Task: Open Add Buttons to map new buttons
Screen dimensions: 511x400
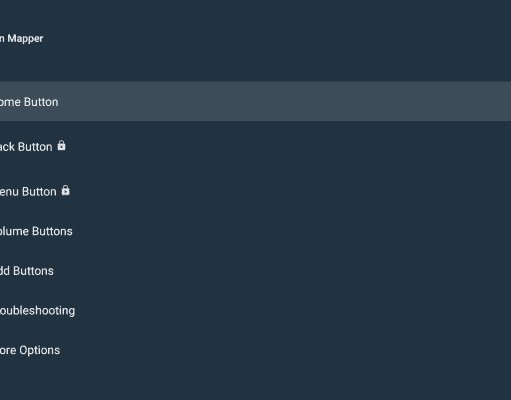Action: coord(255,271)
